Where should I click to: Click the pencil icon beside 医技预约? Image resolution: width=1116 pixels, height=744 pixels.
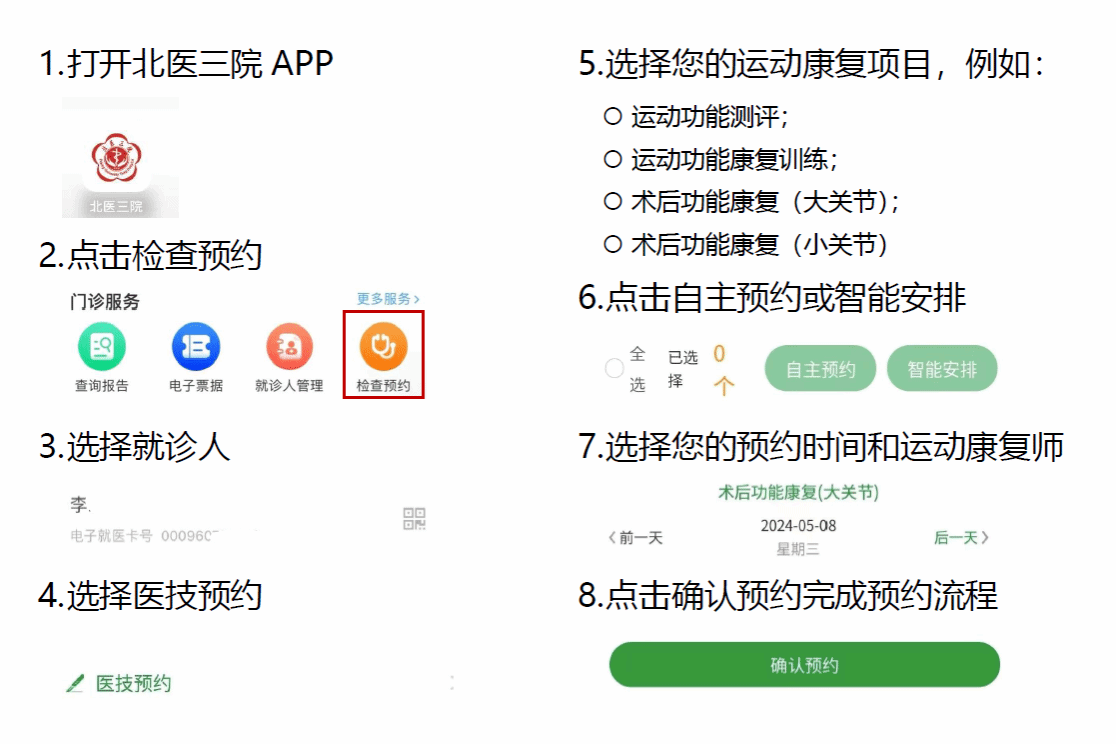pos(75,683)
